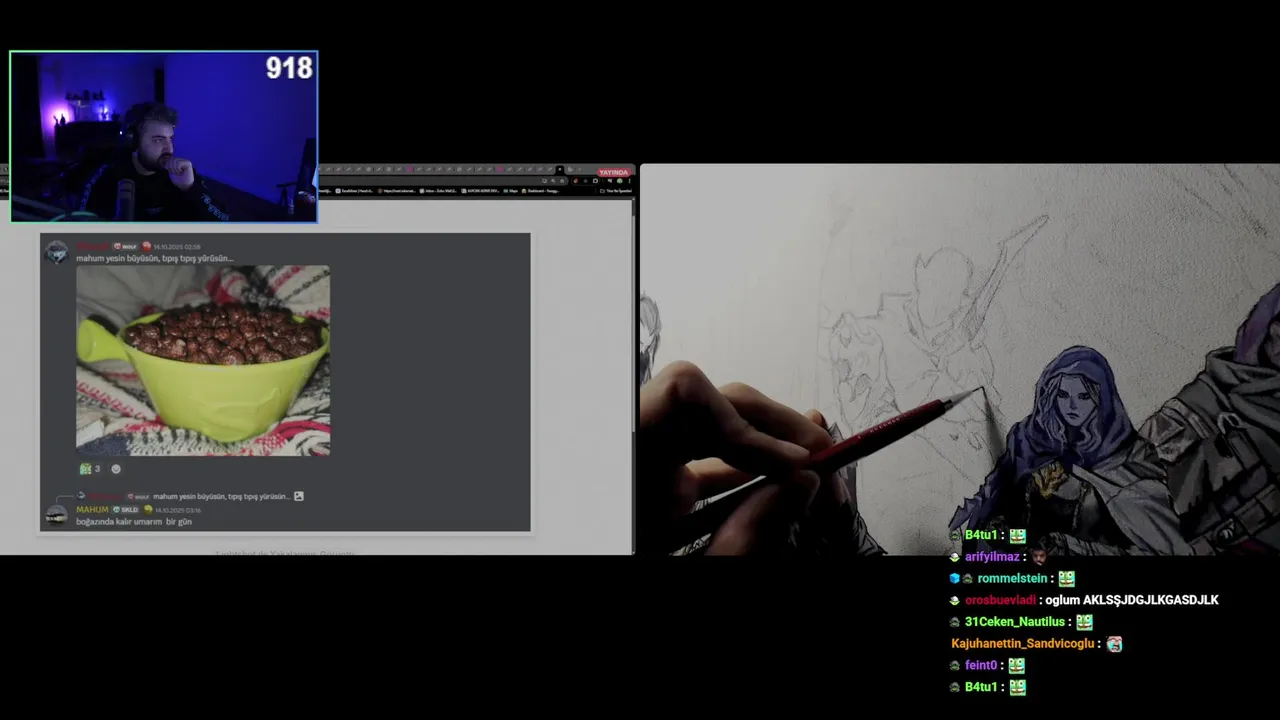Open the all bookmarks folder at bar end
1280x720 pixels.
pyautogui.click(x=616, y=191)
